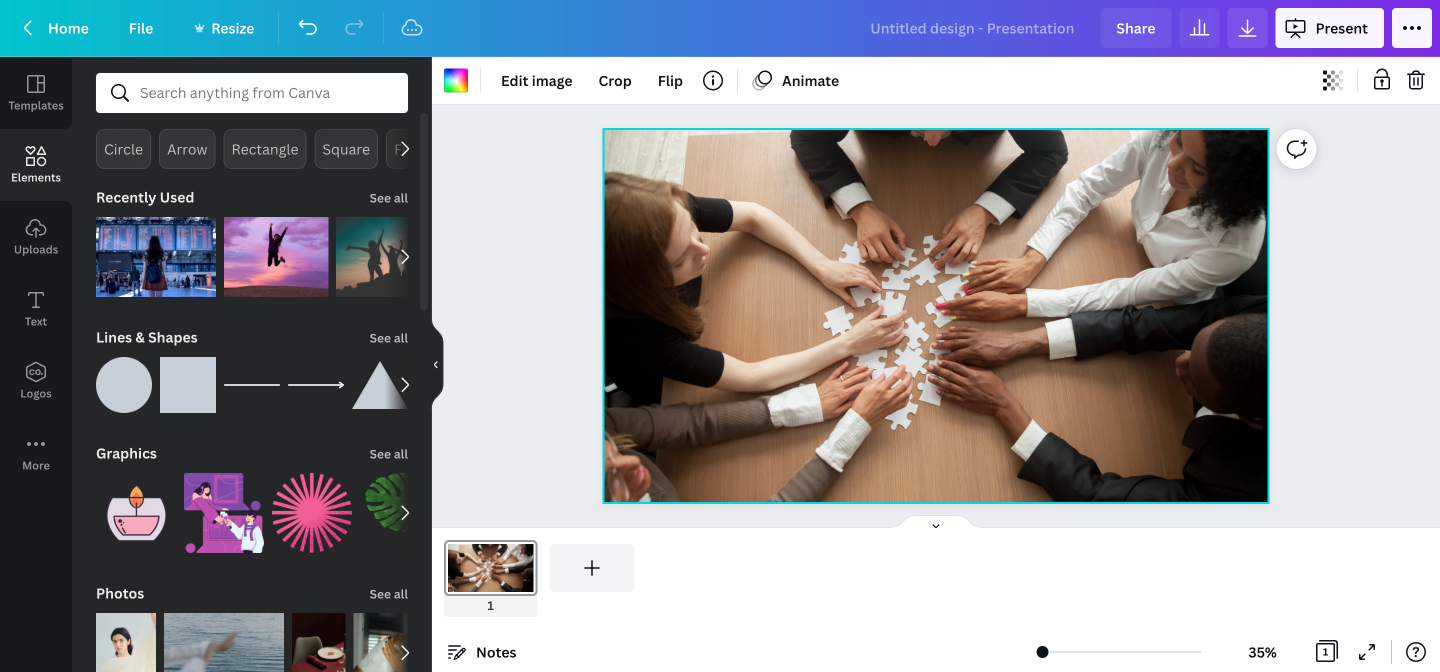This screenshot has width=1440, height=672.
Task: Add the arrow line shape
Action: click(316, 385)
